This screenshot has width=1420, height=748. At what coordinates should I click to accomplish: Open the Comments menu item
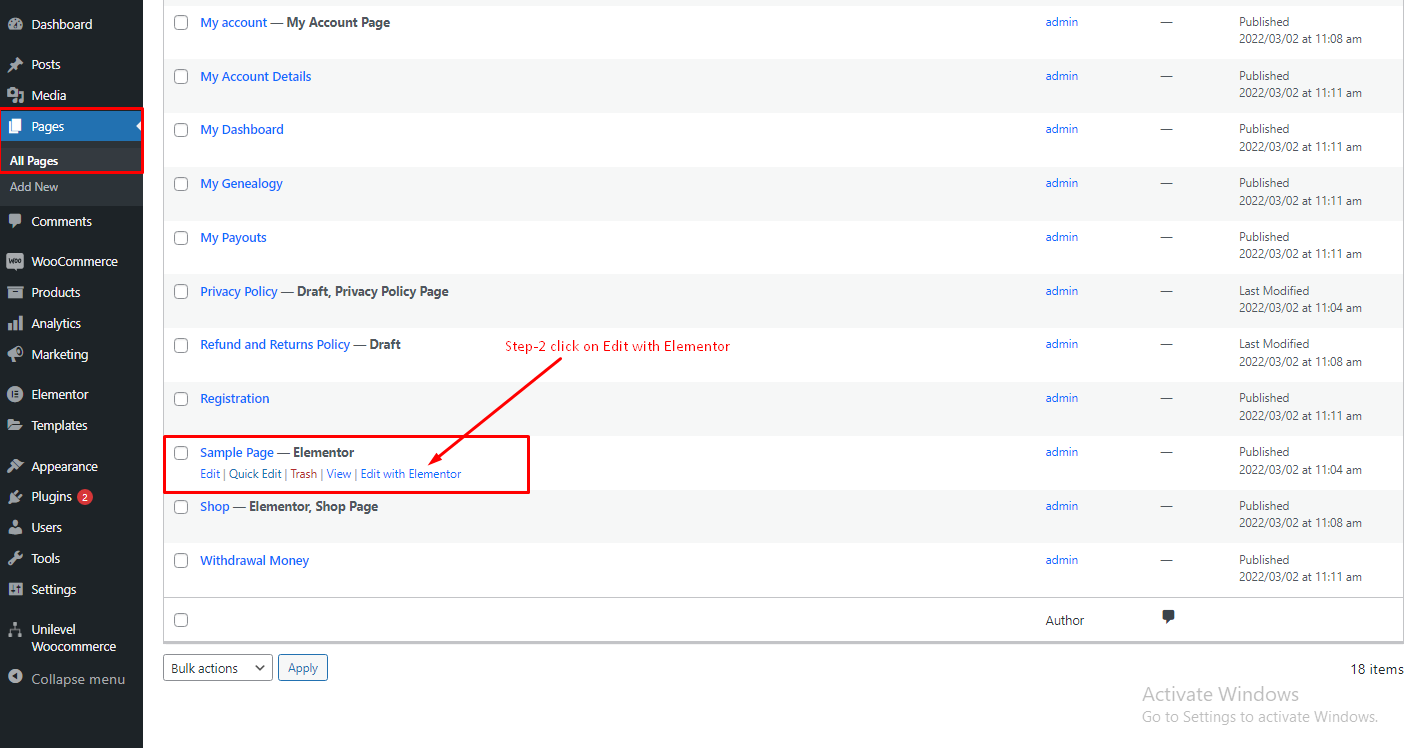coord(61,222)
